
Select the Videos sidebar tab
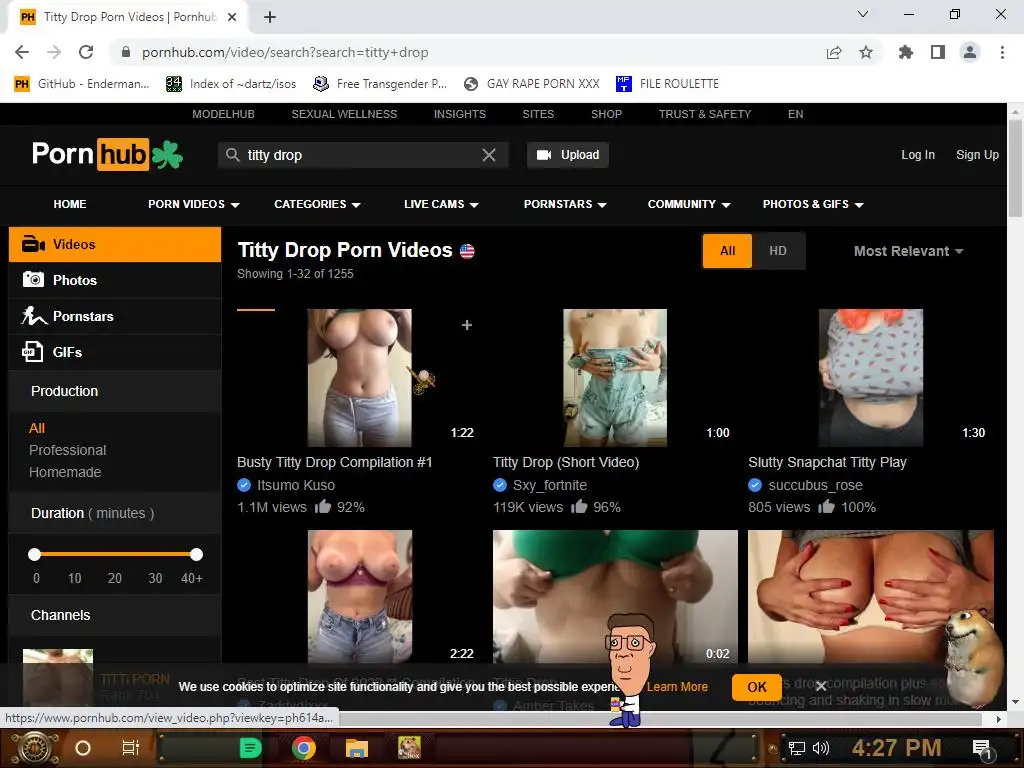(115, 244)
